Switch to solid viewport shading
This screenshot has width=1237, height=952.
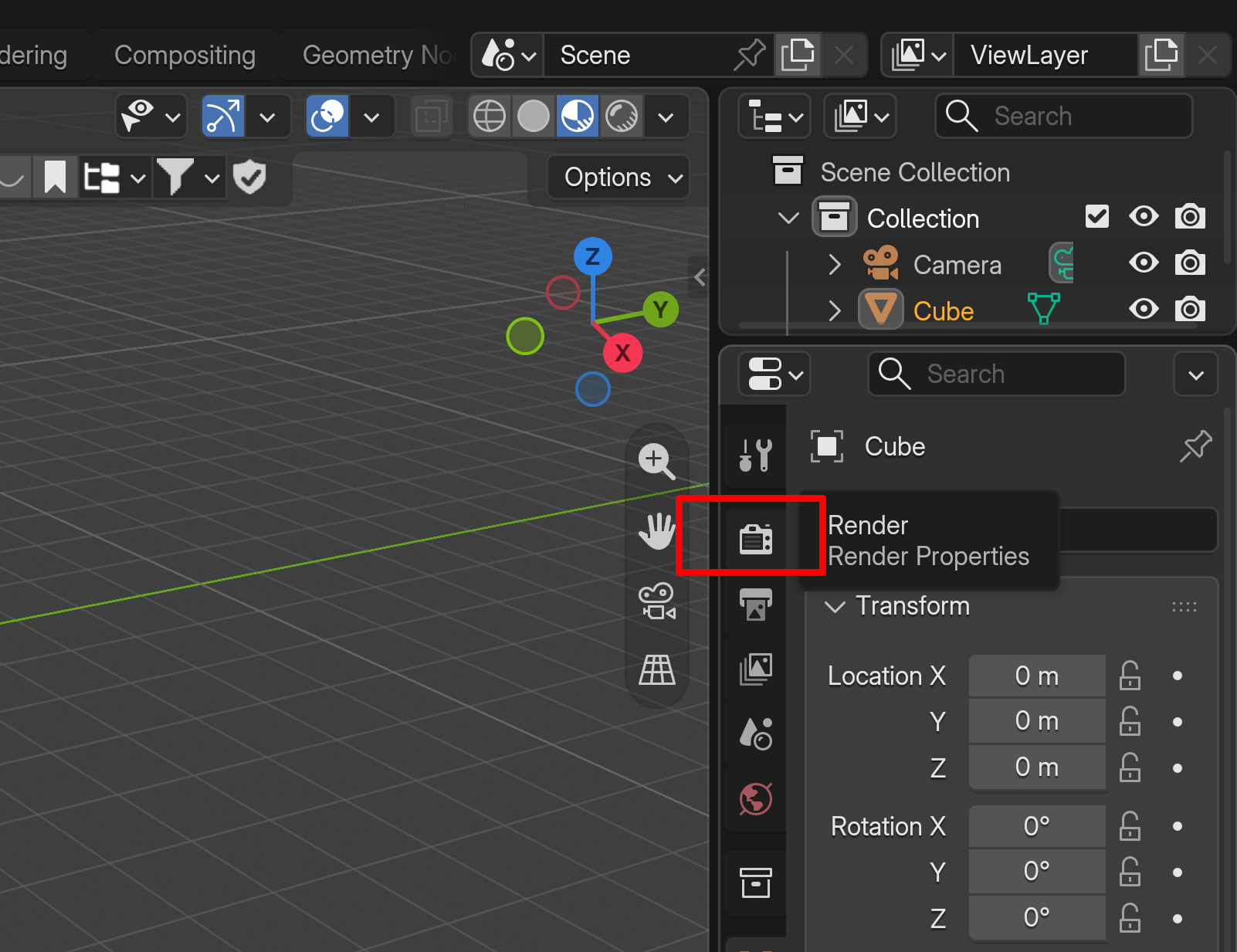click(x=534, y=117)
